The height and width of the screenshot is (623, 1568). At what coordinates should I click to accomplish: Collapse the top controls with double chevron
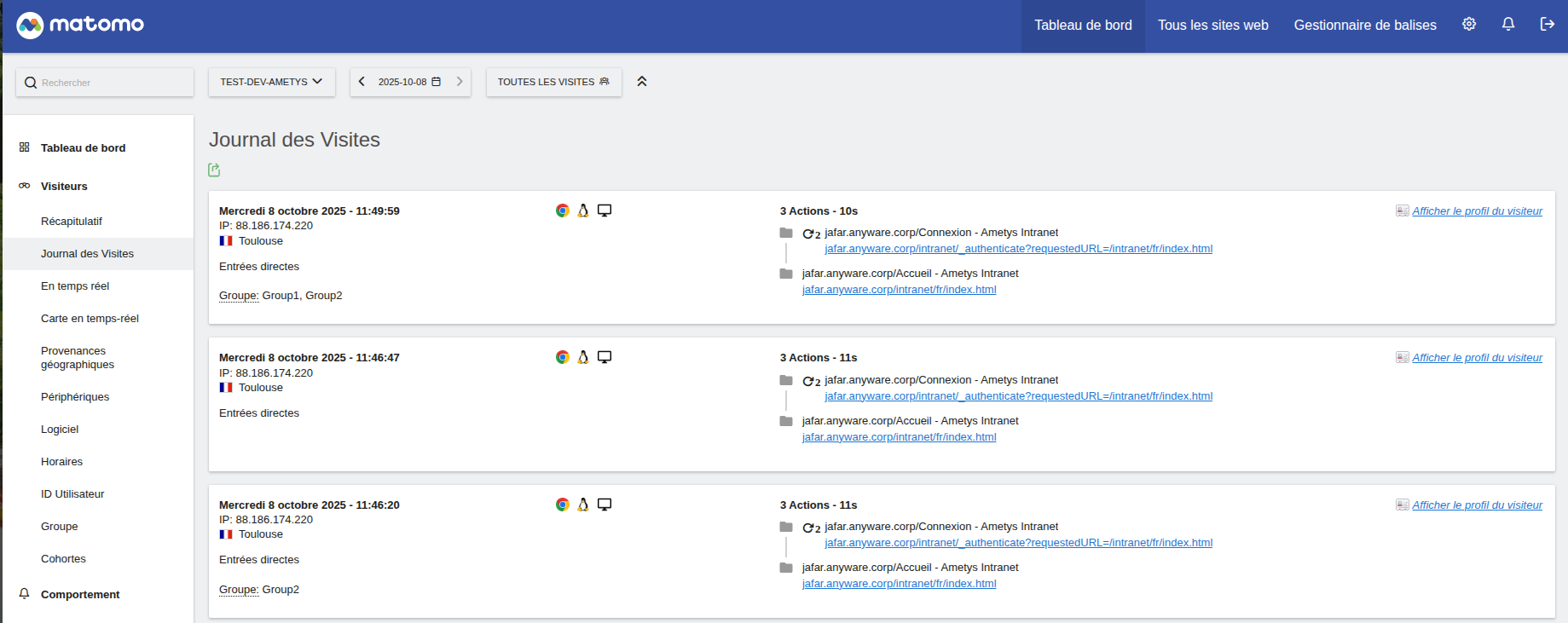tap(642, 82)
